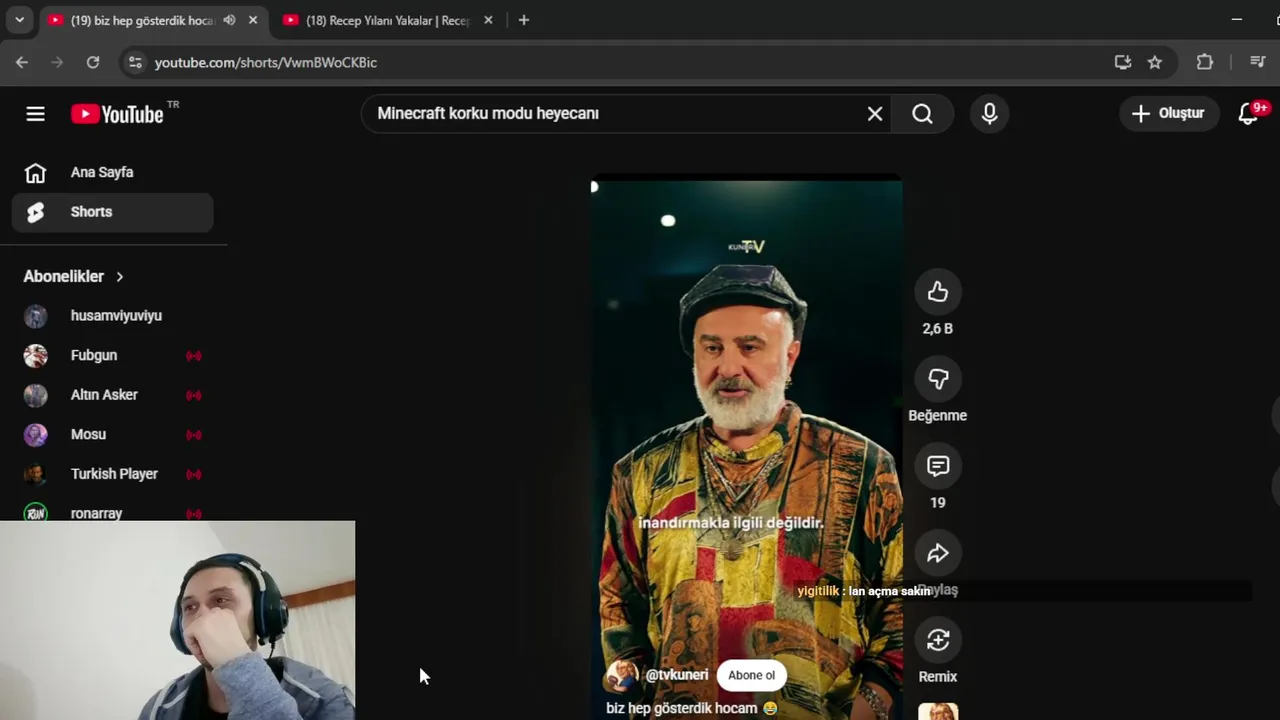Start voice search with the microphone icon
Viewport: 1280px width, 720px height.
tap(989, 114)
